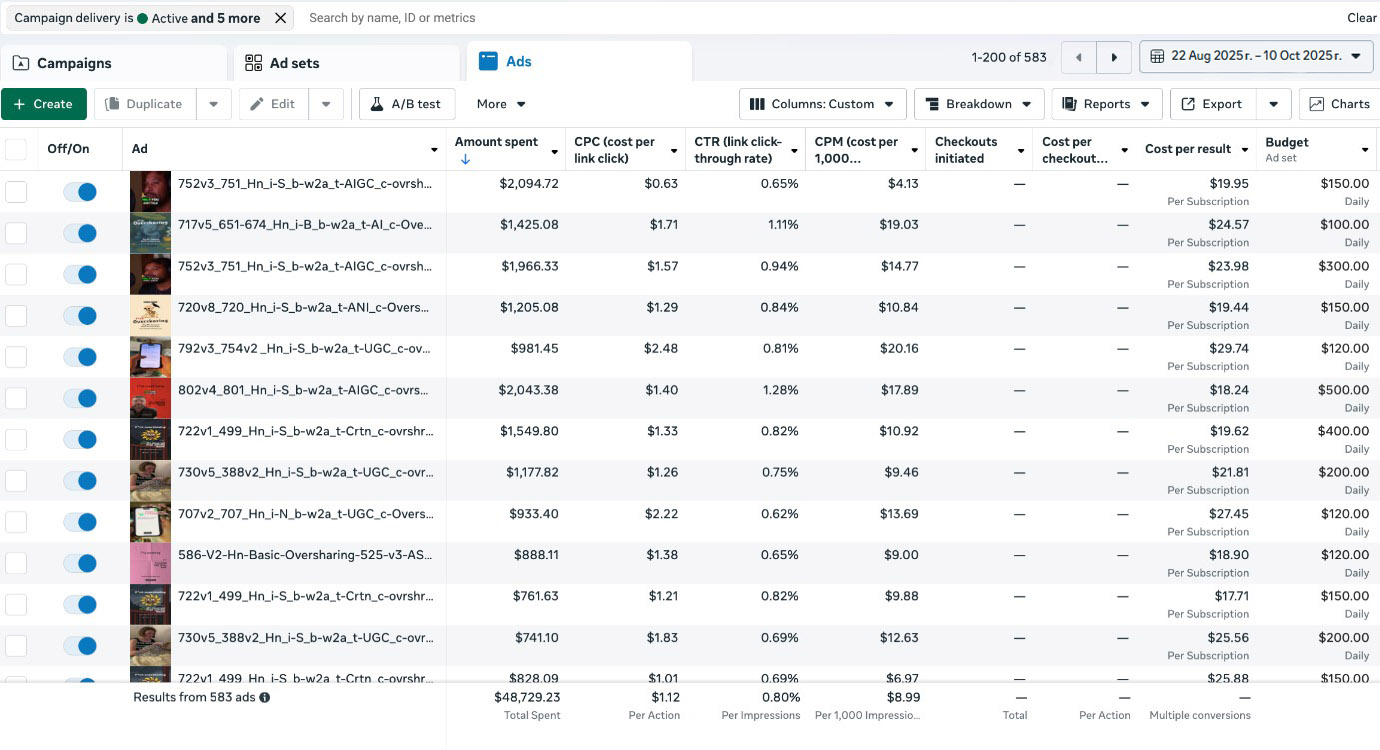Open the Columns: Custom dropdown

(x=822, y=104)
